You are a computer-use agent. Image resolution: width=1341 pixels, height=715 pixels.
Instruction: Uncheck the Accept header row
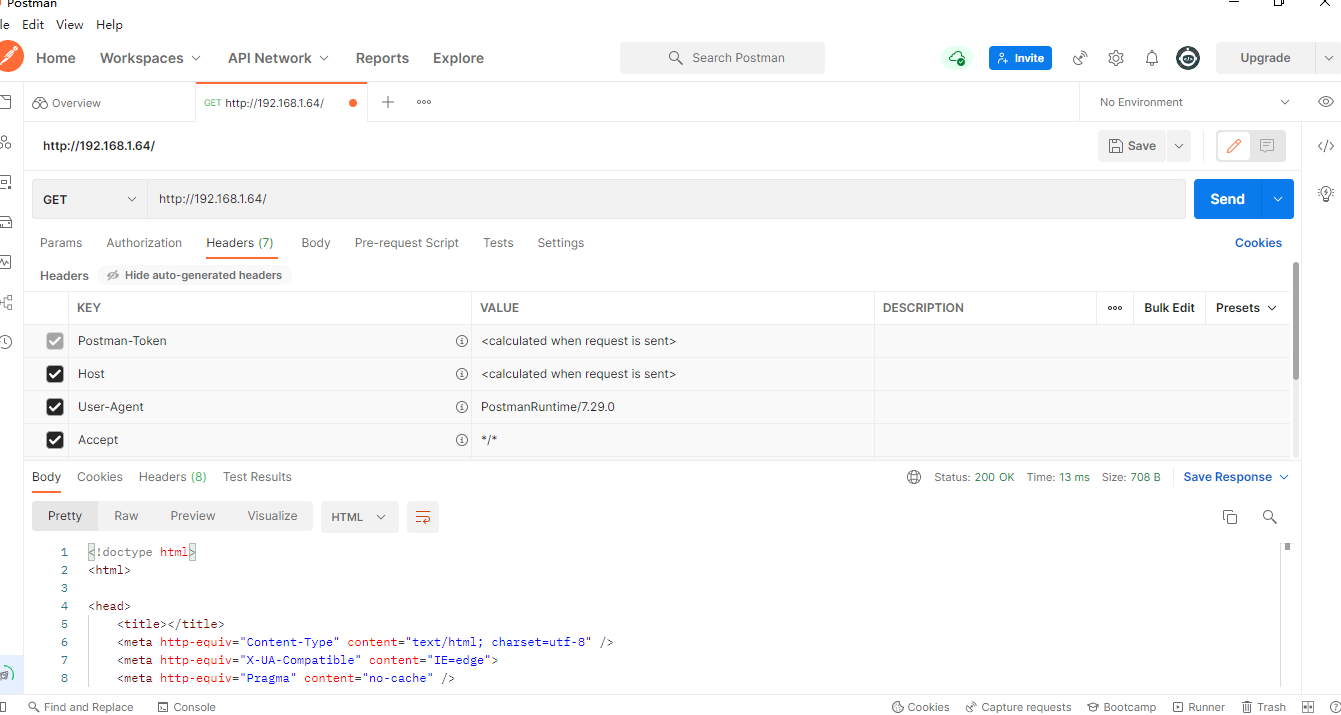tap(55, 439)
